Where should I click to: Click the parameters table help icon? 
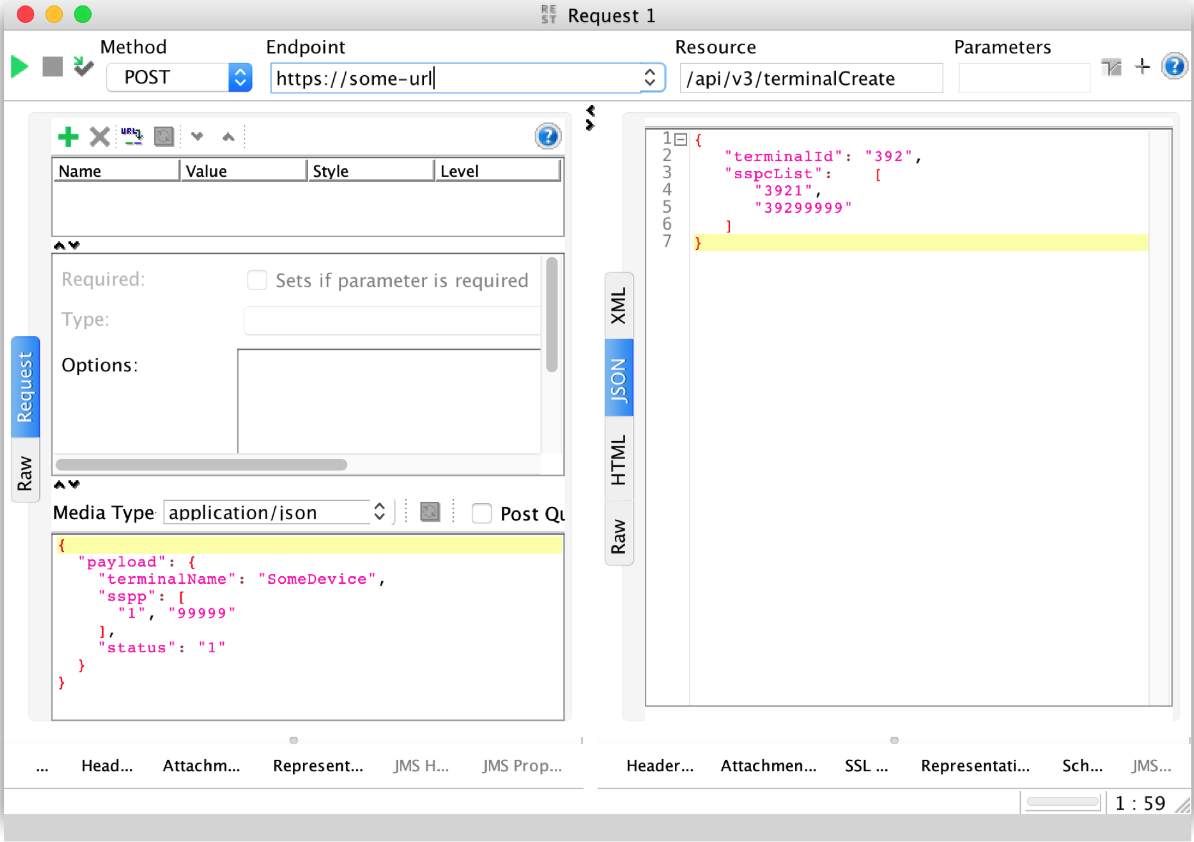tap(548, 137)
